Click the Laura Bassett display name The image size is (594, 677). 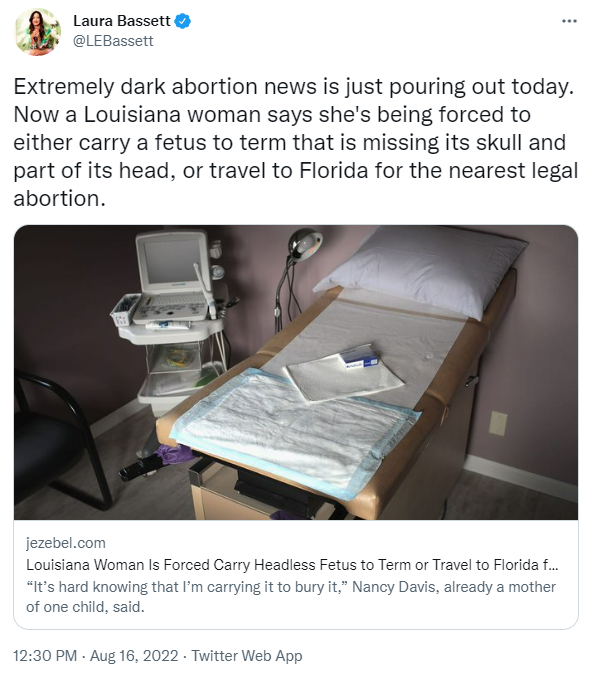(x=122, y=21)
